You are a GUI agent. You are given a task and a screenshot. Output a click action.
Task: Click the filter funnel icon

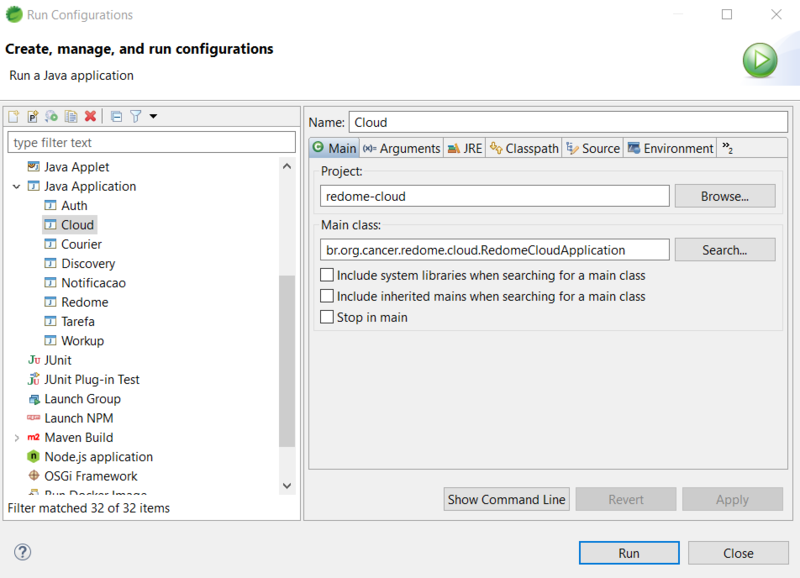(135, 117)
